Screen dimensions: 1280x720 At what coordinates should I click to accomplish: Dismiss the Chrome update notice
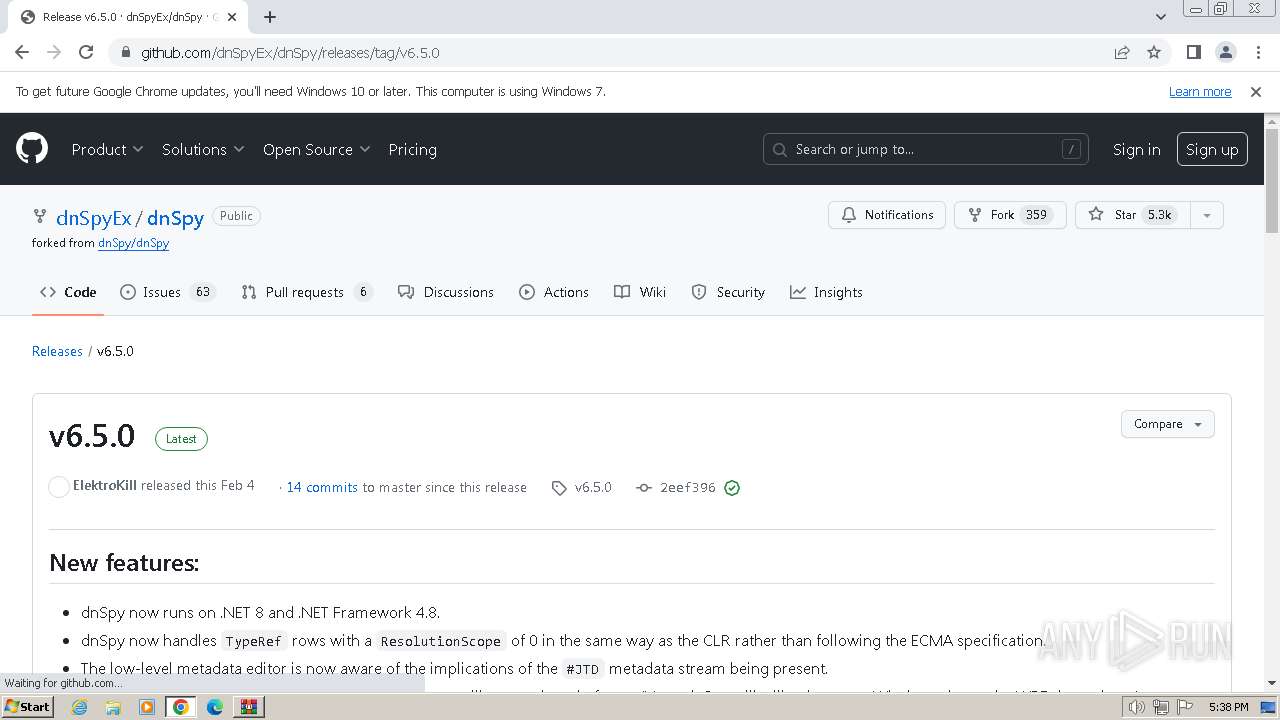(1256, 91)
